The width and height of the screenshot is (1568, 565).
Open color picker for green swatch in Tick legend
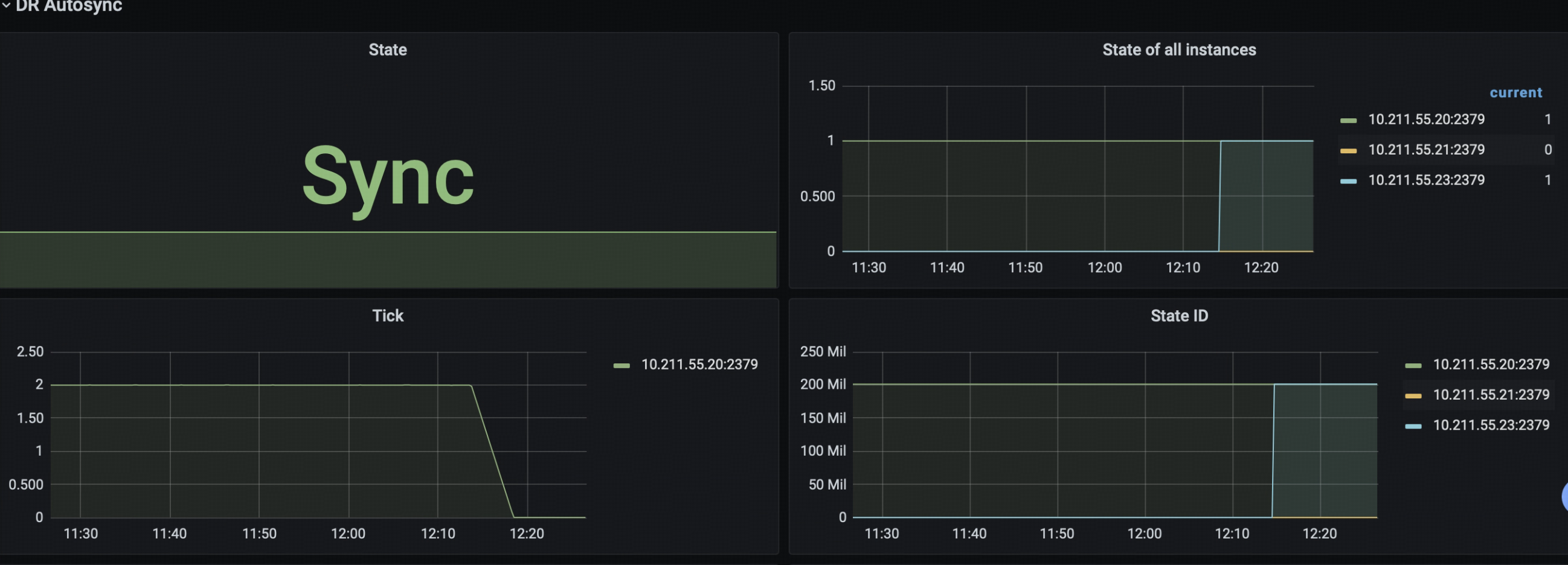click(x=622, y=366)
